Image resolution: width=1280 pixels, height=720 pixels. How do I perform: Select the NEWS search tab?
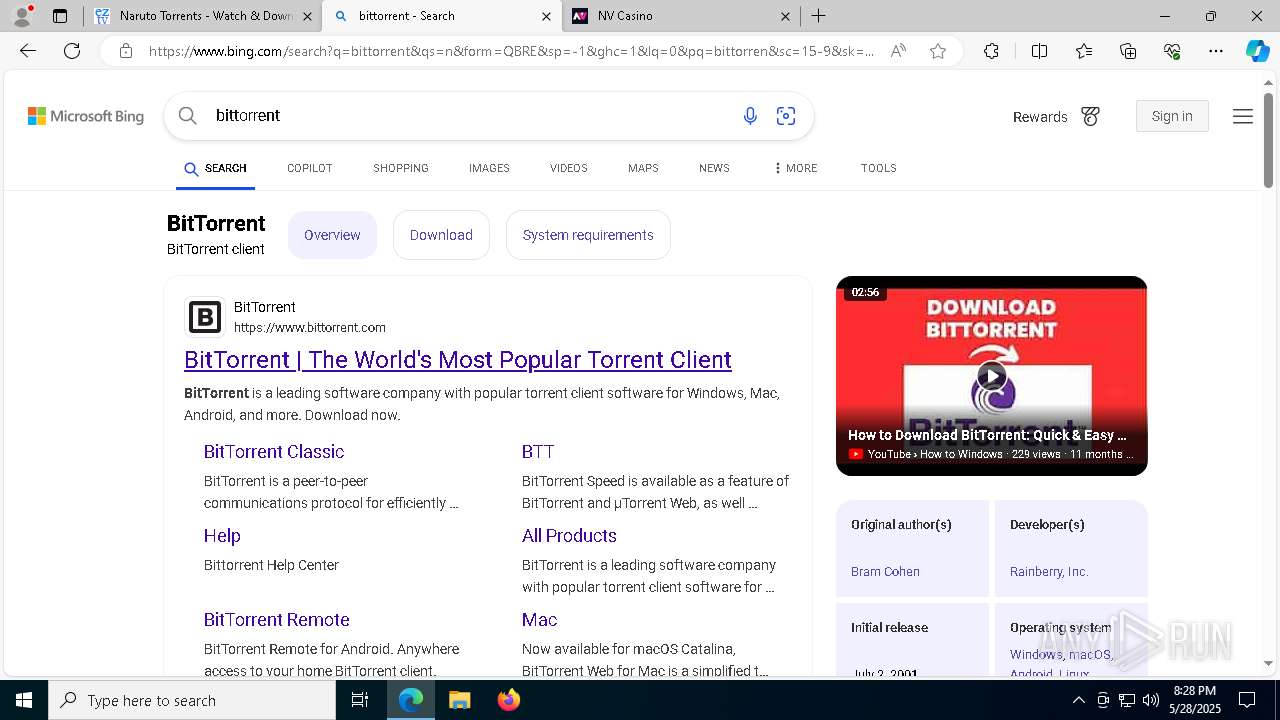tap(714, 168)
